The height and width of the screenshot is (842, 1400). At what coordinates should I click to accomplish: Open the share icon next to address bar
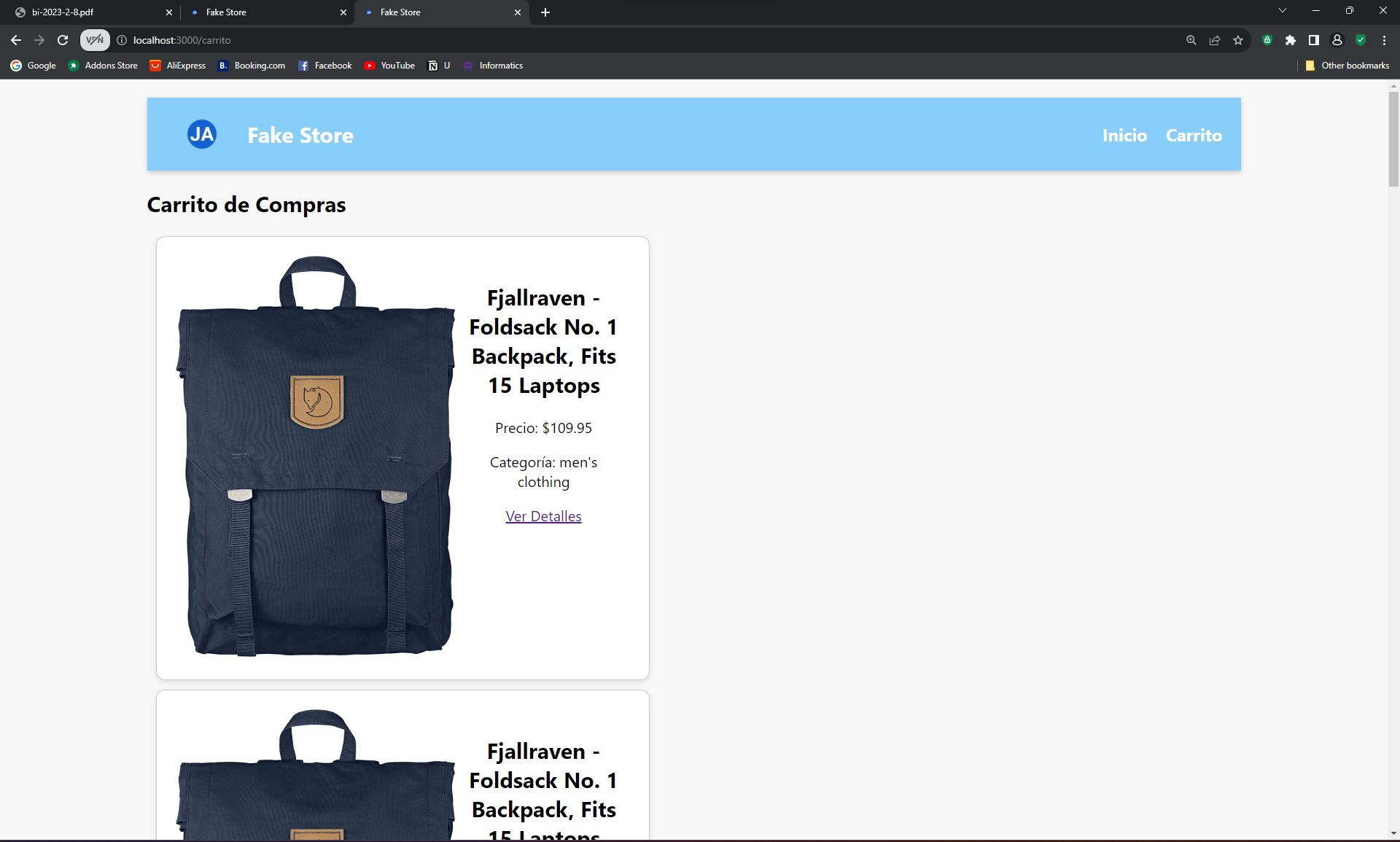(1215, 40)
